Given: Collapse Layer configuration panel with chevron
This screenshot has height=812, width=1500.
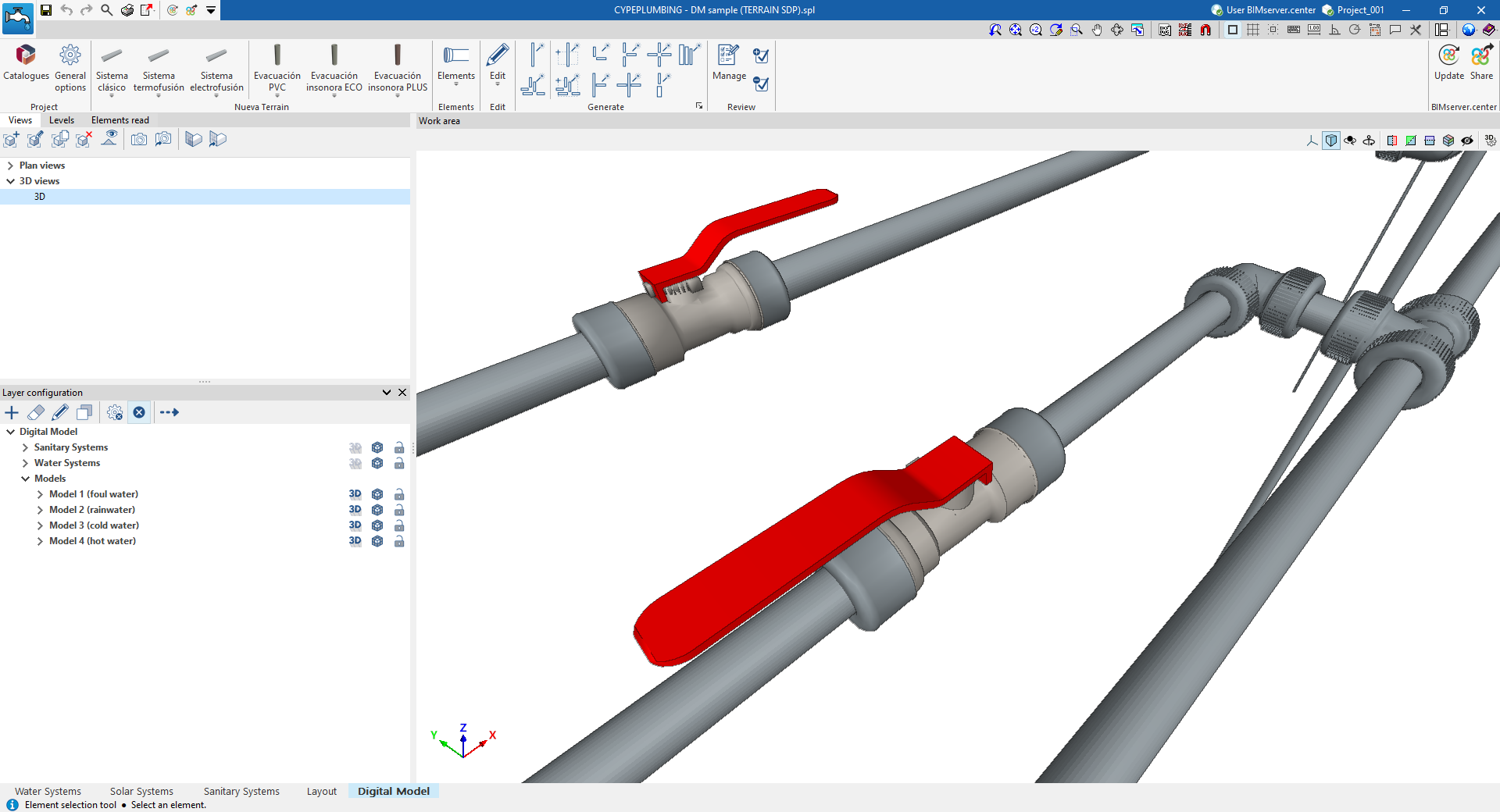Looking at the screenshot, I should [x=387, y=393].
